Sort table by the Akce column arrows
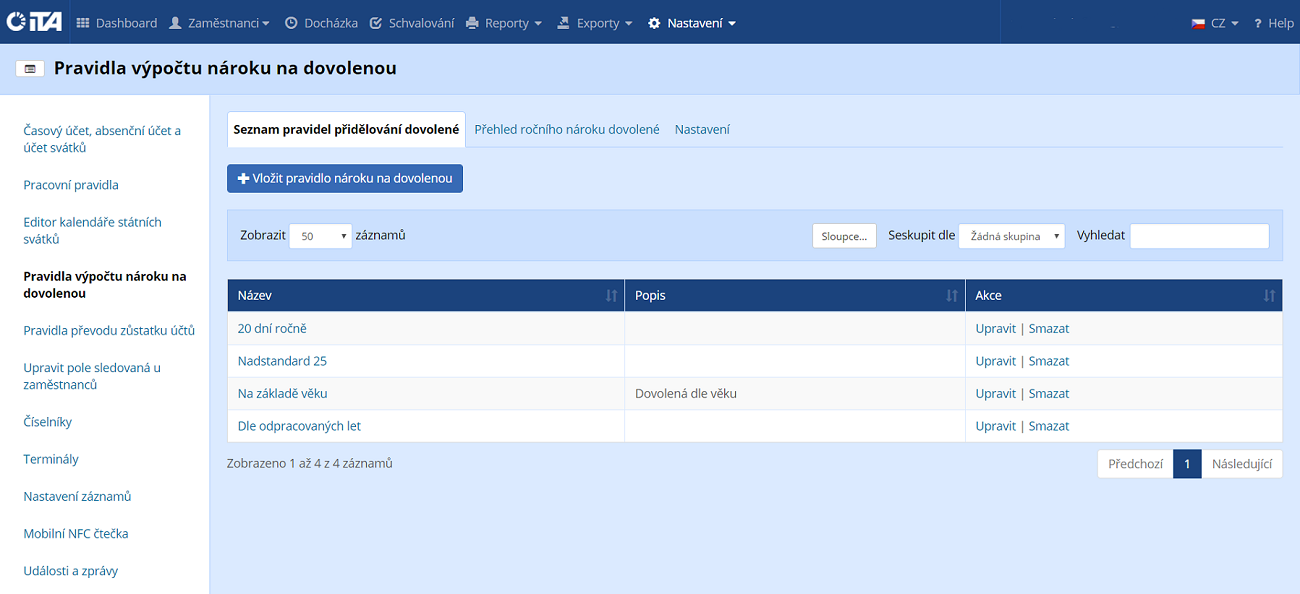 (x=1269, y=296)
